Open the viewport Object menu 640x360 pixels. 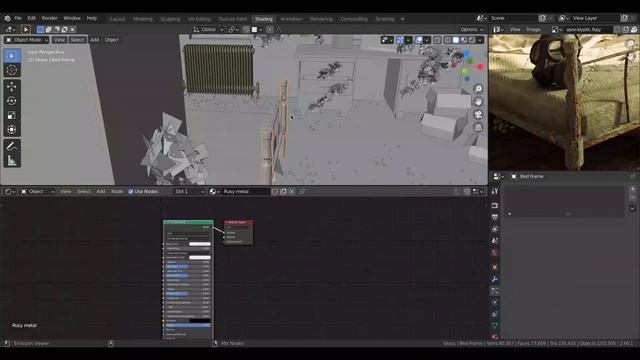(111, 40)
